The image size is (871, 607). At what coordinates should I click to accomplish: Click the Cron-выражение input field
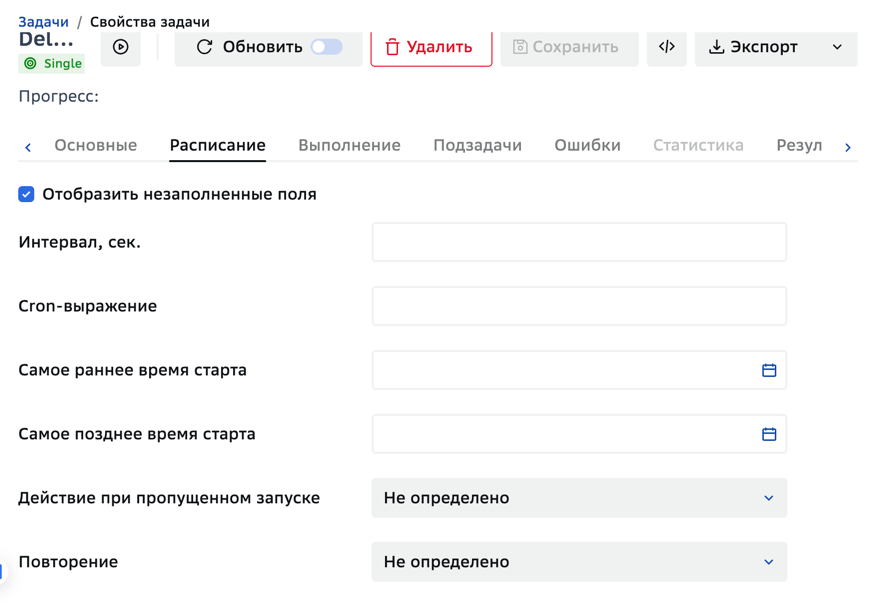(579, 306)
